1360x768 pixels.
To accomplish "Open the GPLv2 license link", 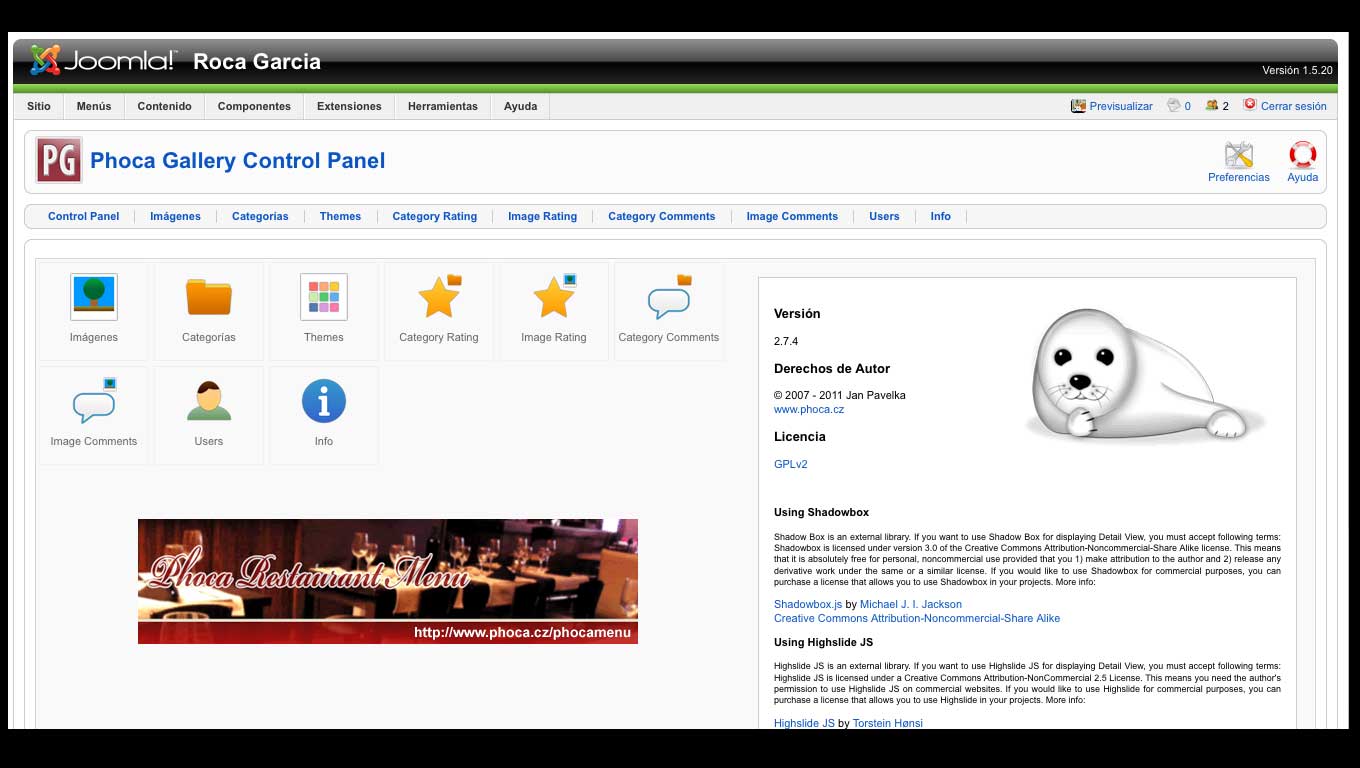I will (790, 464).
